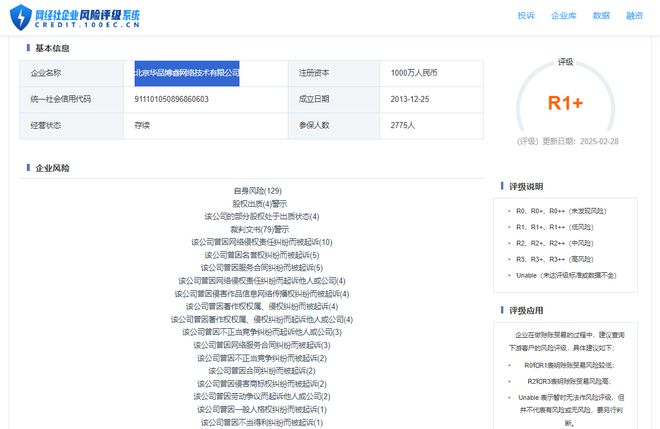Click the business status value 存续
This screenshot has width=660, height=429.
click(x=142, y=125)
